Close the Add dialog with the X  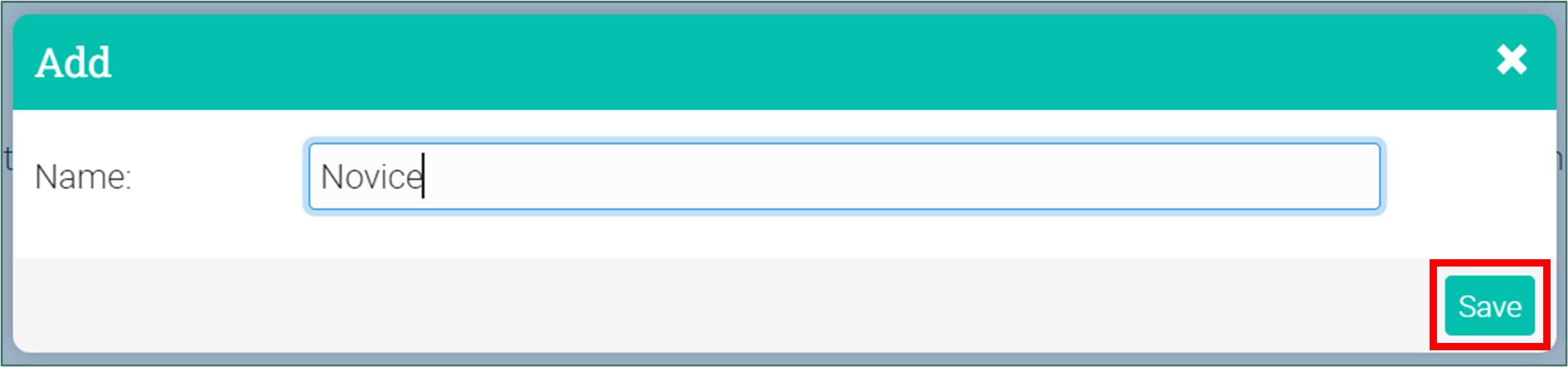(1512, 60)
